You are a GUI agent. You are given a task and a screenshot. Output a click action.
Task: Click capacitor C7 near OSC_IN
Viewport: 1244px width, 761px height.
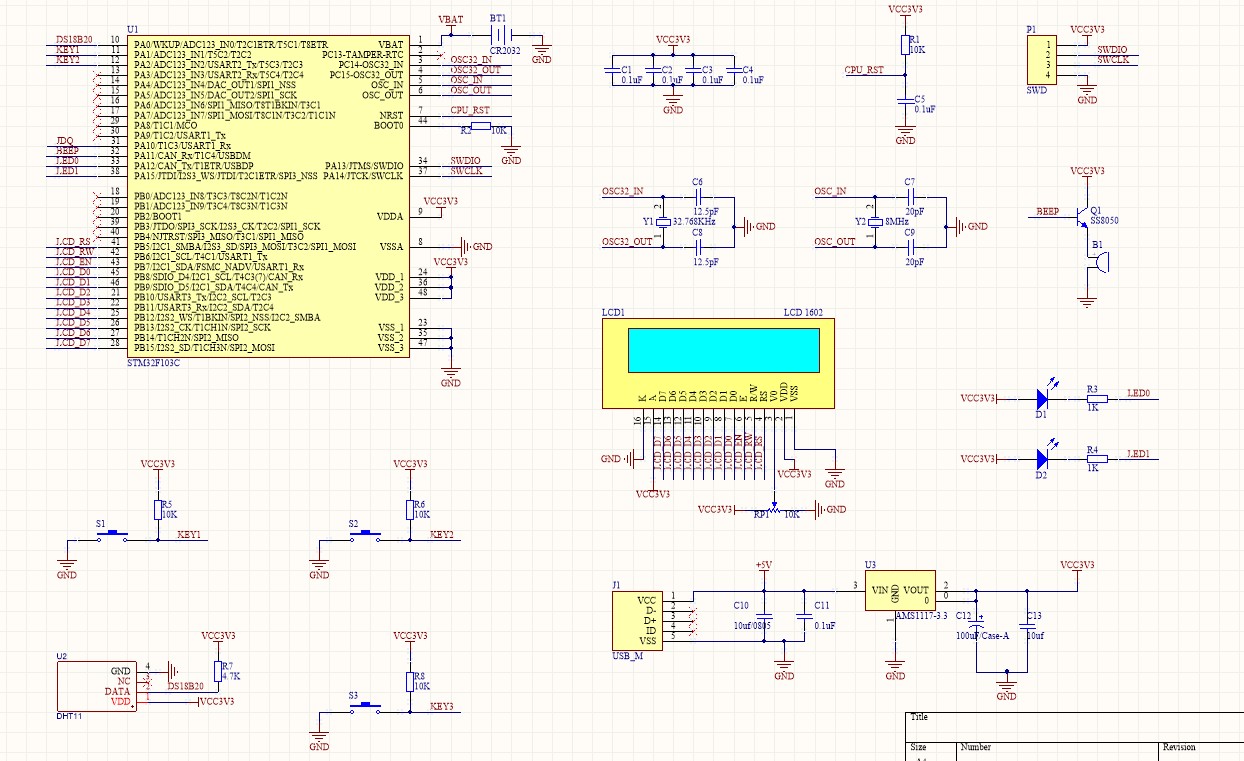[909, 196]
